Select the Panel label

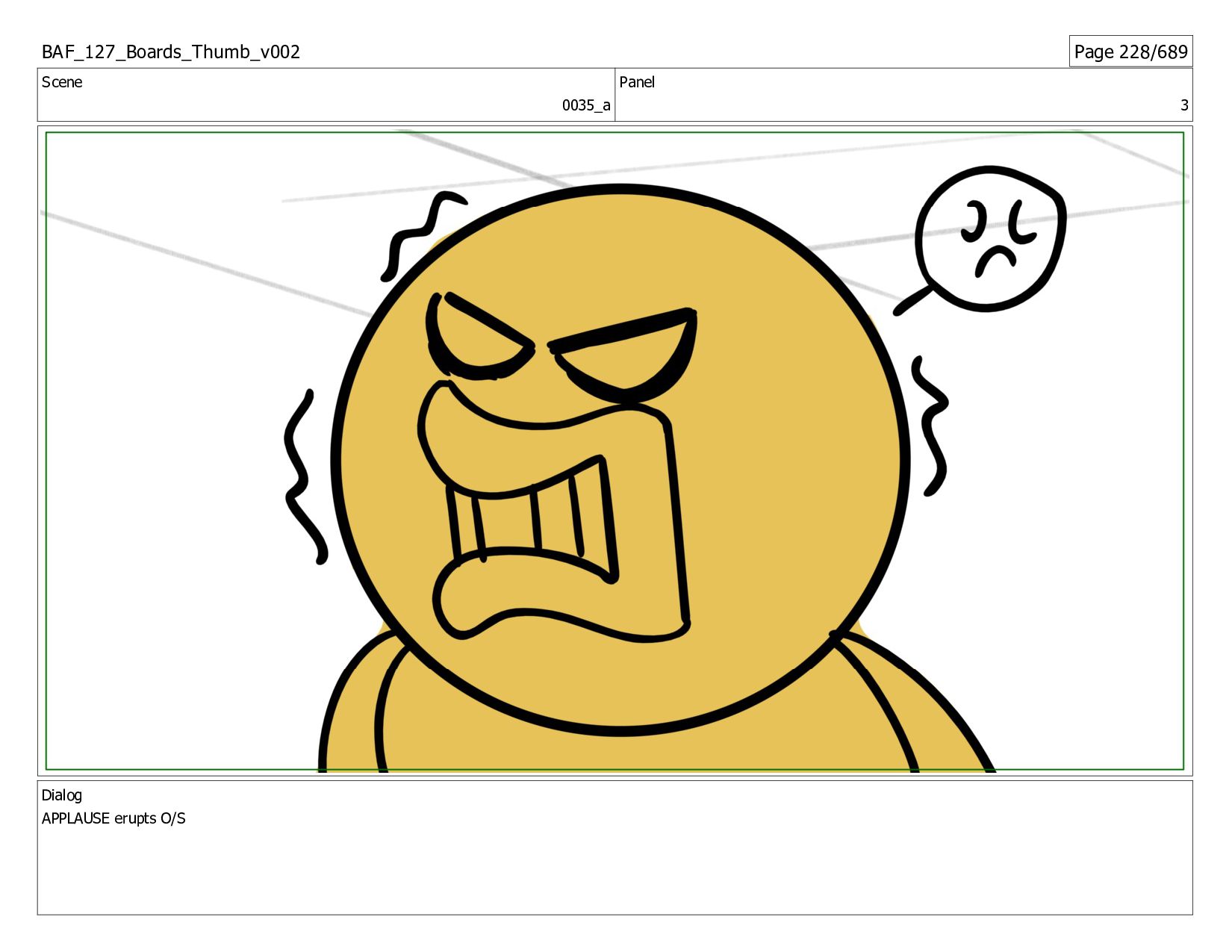click(x=637, y=82)
